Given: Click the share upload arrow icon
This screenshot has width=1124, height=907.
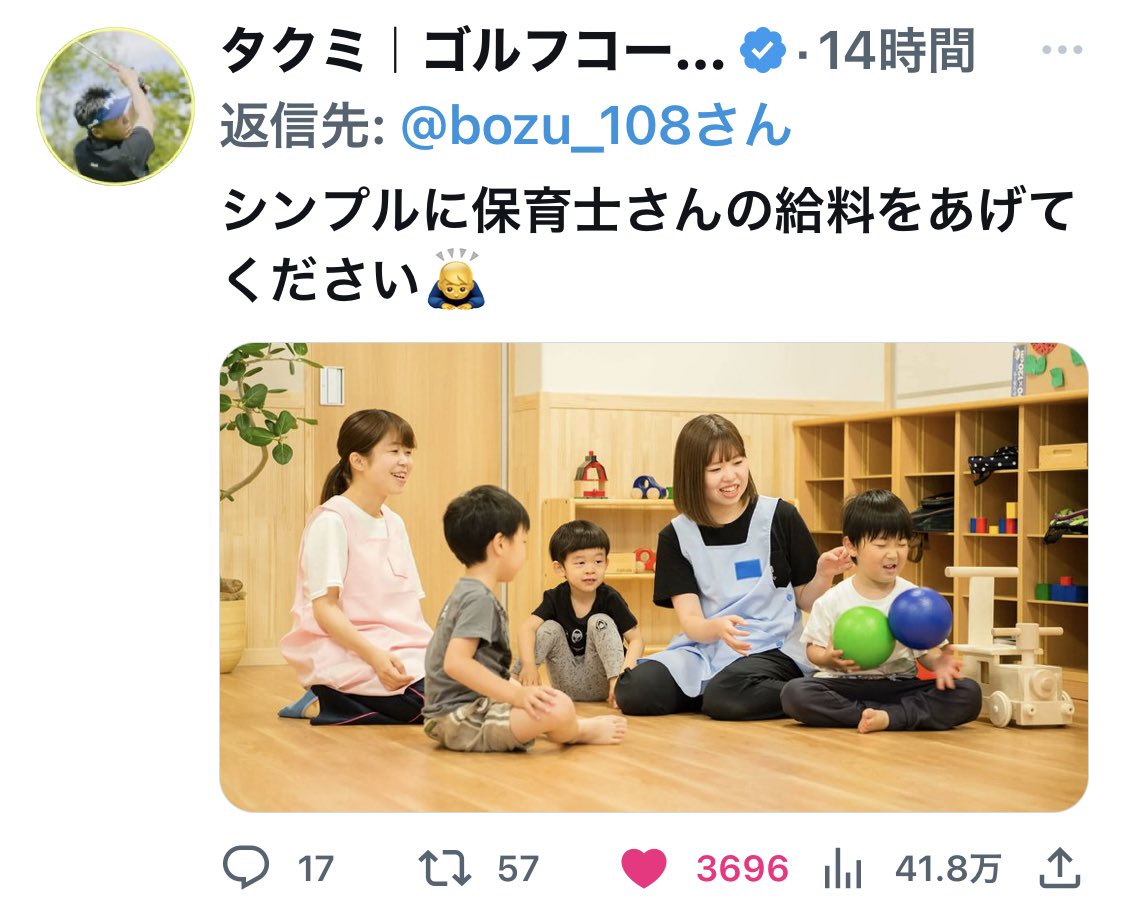Looking at the screenshot, I should pyautogui.click(x=1059, y=867).
